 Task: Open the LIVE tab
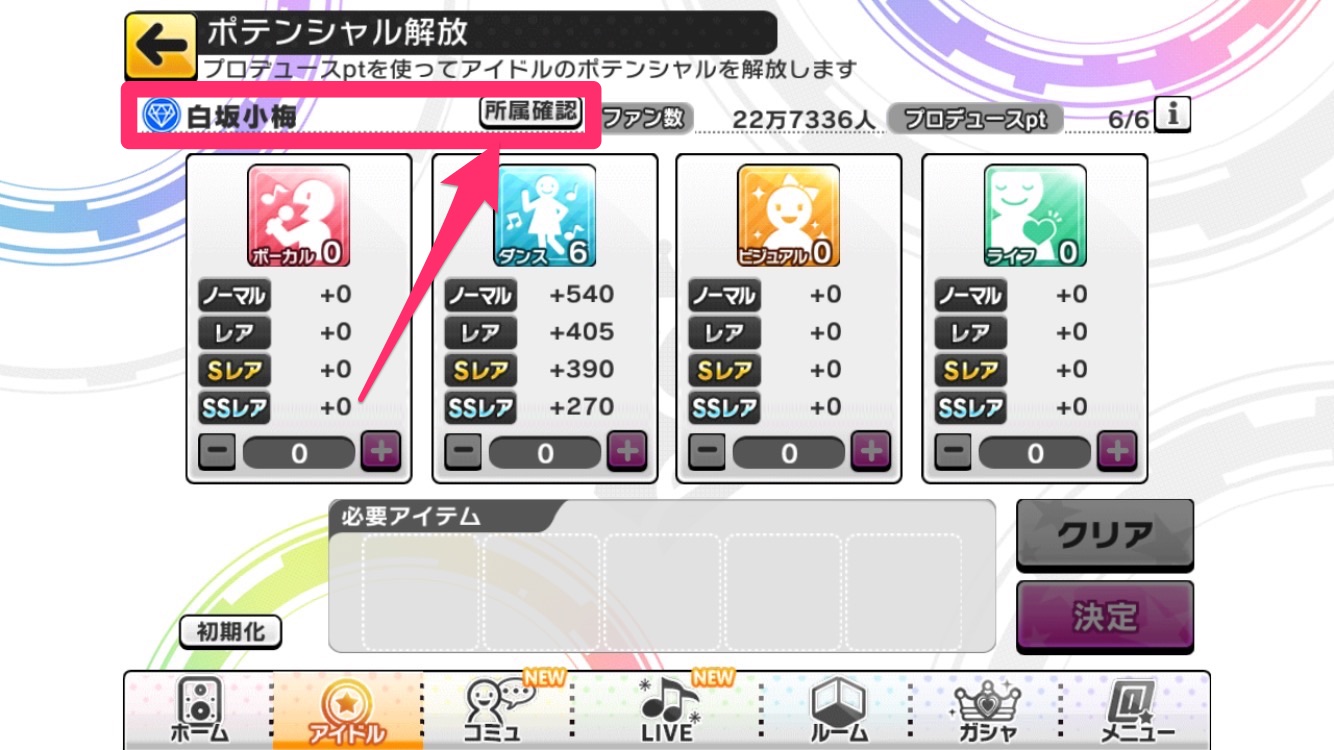(x=668, y=711)
